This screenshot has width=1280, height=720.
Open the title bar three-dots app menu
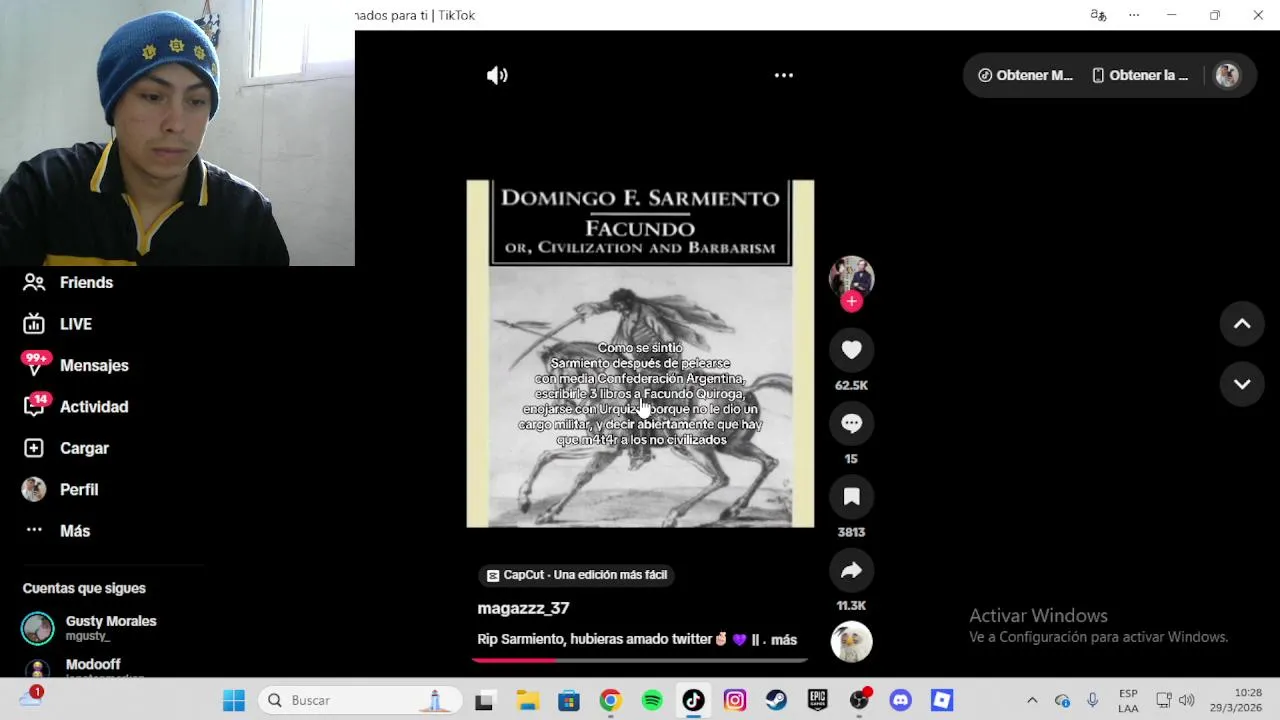1134,15
